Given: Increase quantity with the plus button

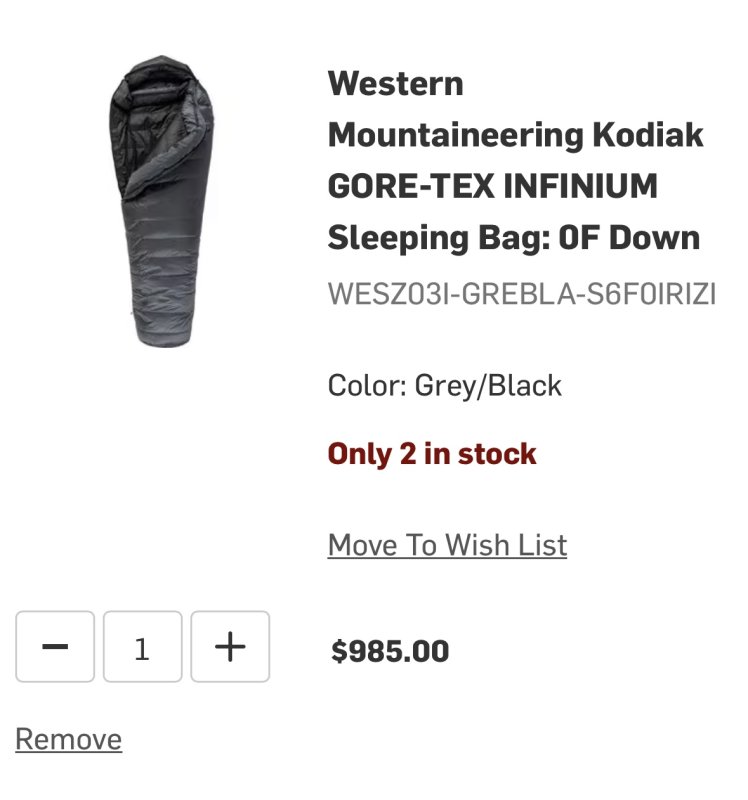Looking at the screenshot, I should pyautogui.click(x=230, y=647).
